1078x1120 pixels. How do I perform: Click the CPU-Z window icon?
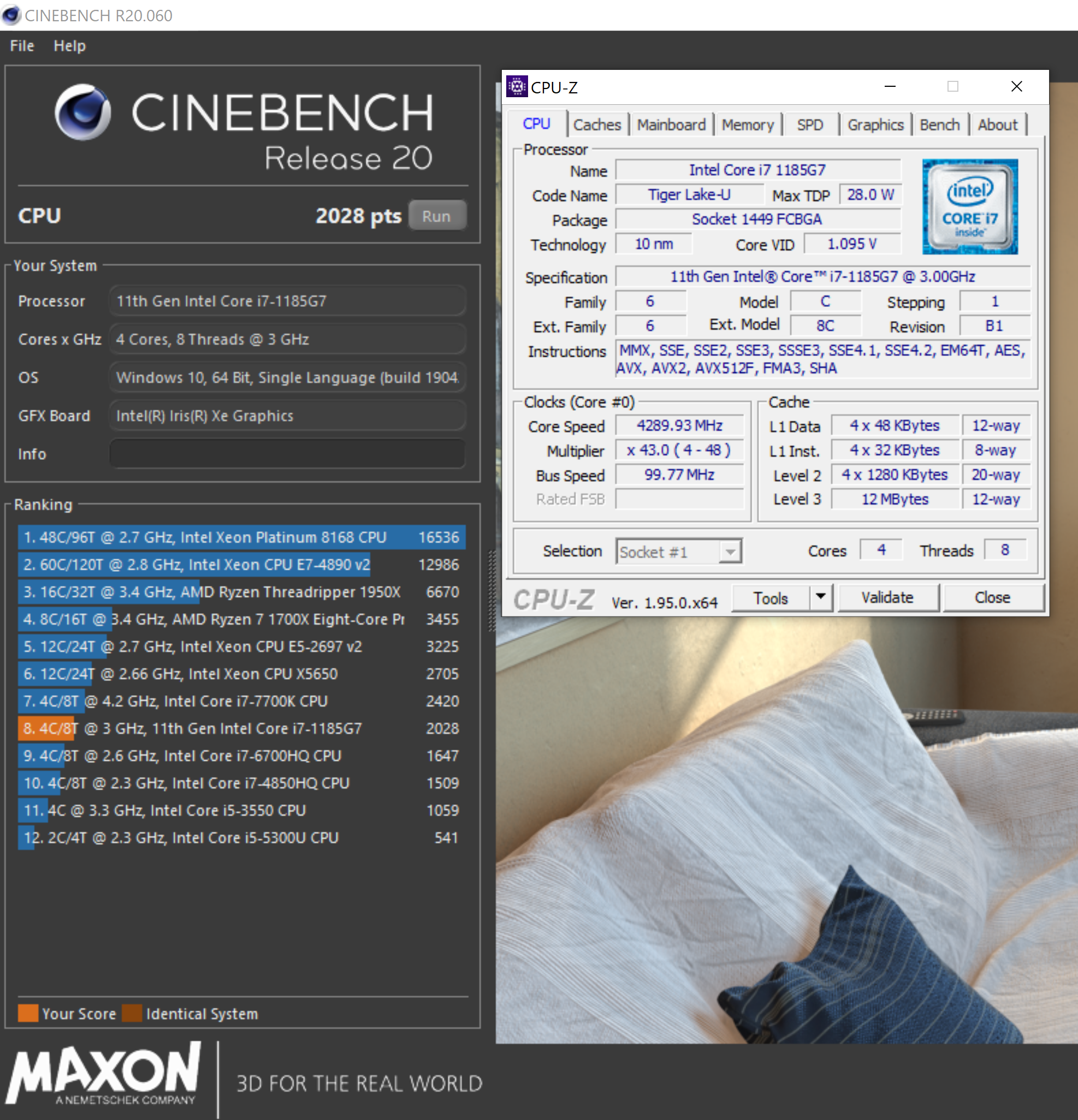(517, 87)
